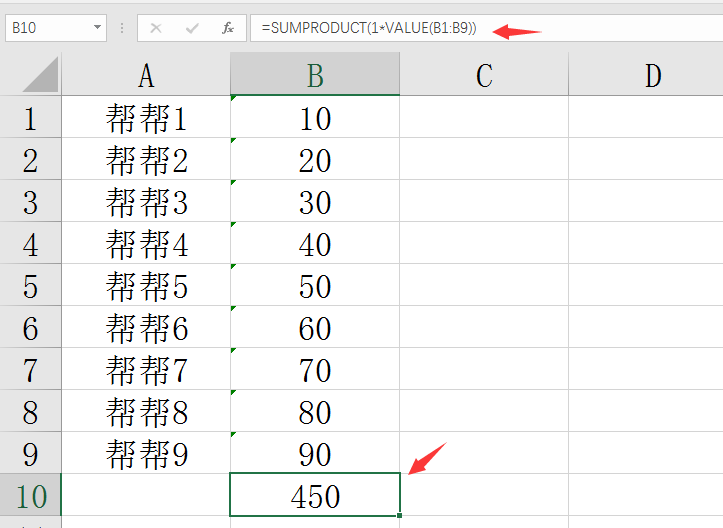Click cell containing 帮帮3
Image resolution: width=723 pixels, height=528 pixels.
(x=146, y=201)
